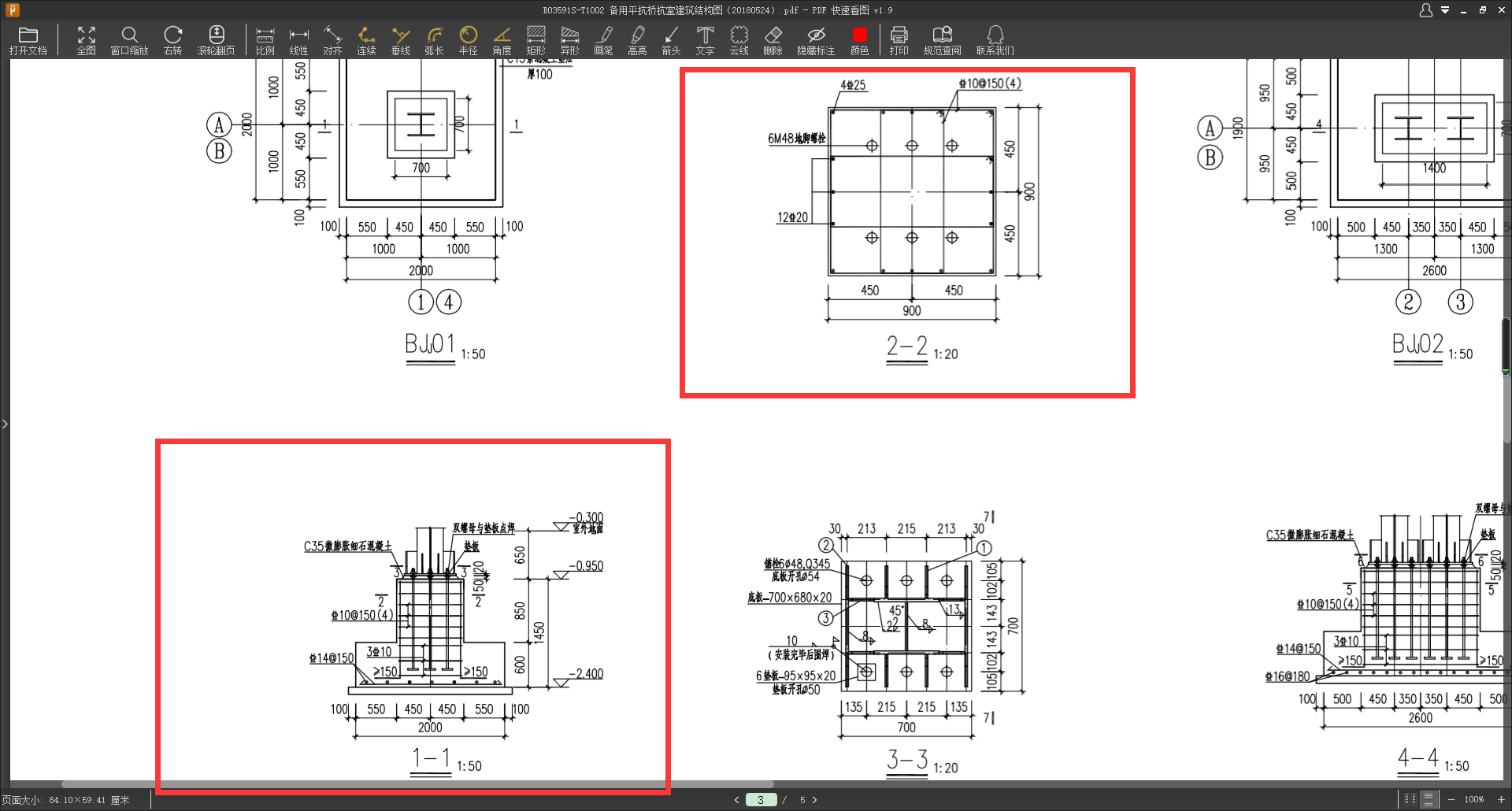Activate the 高亮 highlighter tool

[x=637, y=41]
